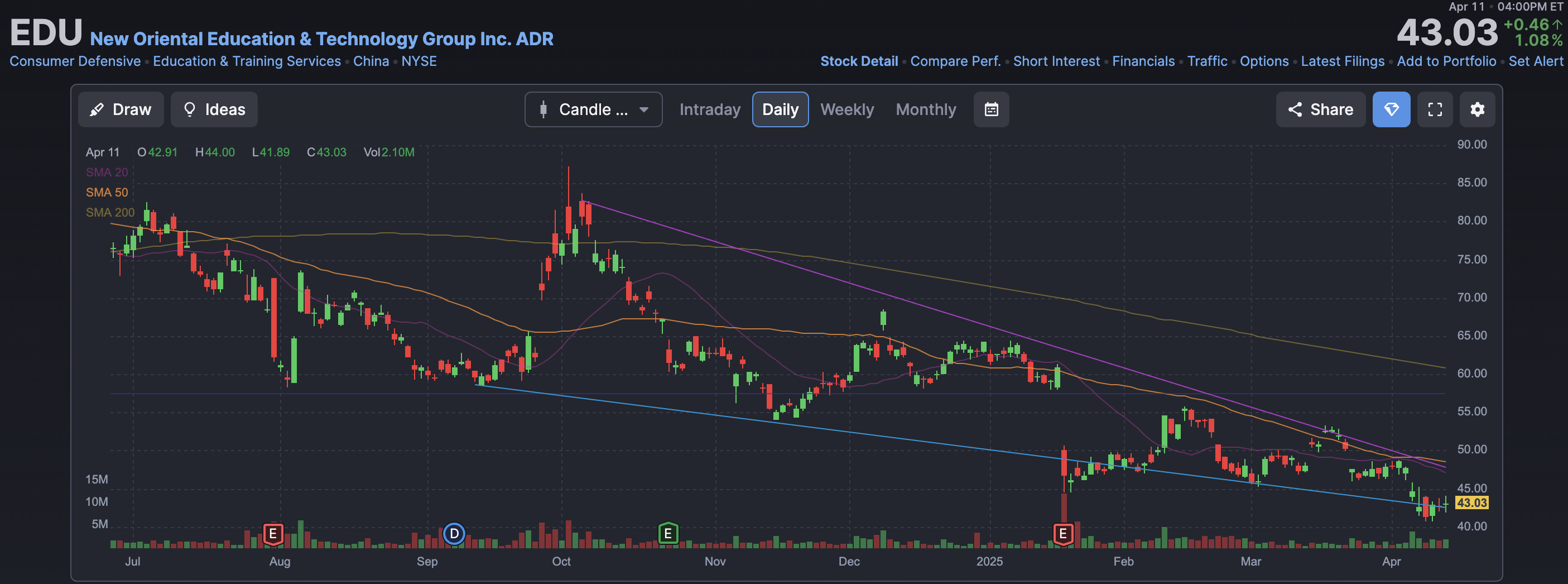The image size is (1568, 584).
Task: Click the blue diamond premium icon
Action: coord(1391,109)
